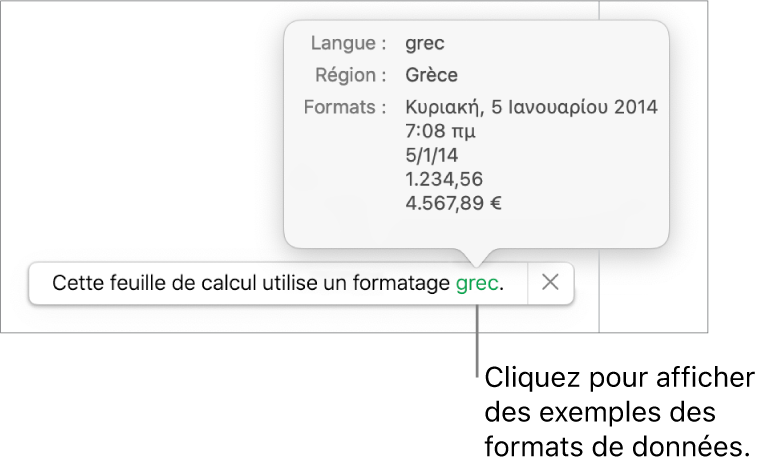Click the 'Cliquez pour afficher' caption text
Viewport: 777px width, 473px height.
pos(620,382)
